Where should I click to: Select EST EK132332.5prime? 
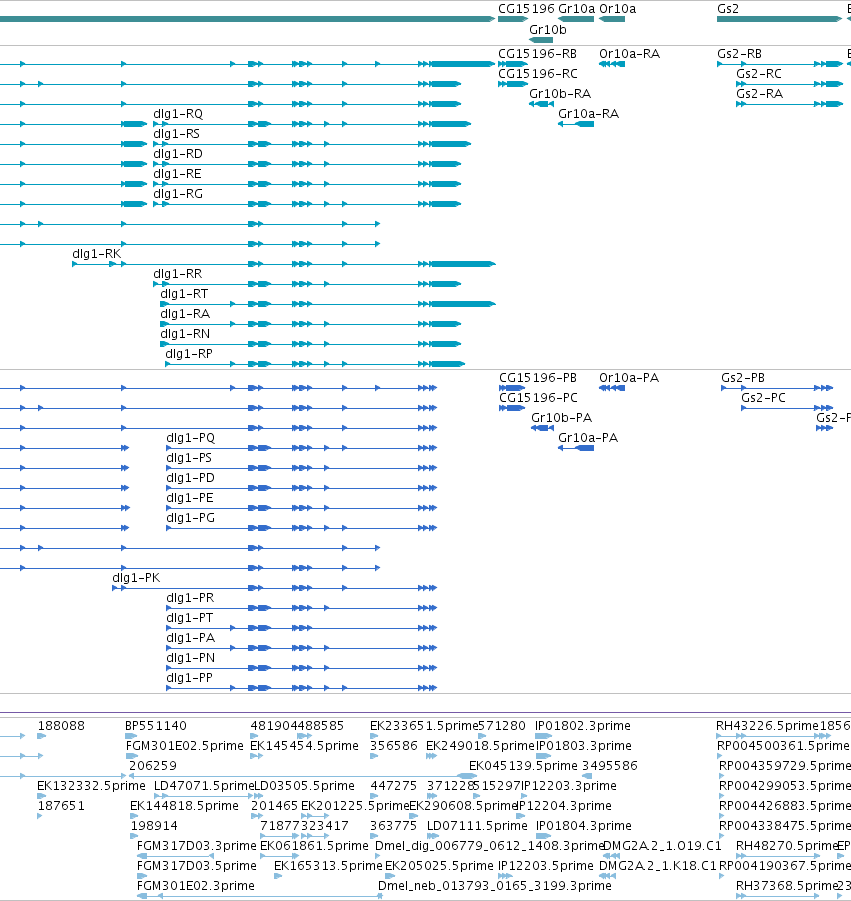[91, 786]
